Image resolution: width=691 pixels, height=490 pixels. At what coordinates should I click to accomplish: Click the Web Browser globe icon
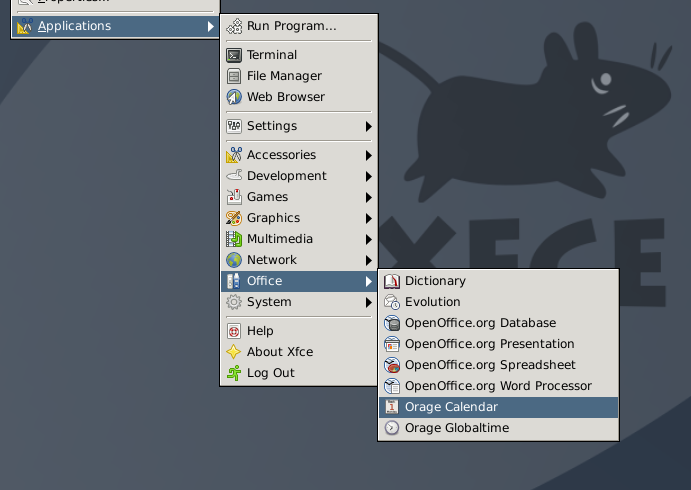pyautogui.click(x=234, y=97)
